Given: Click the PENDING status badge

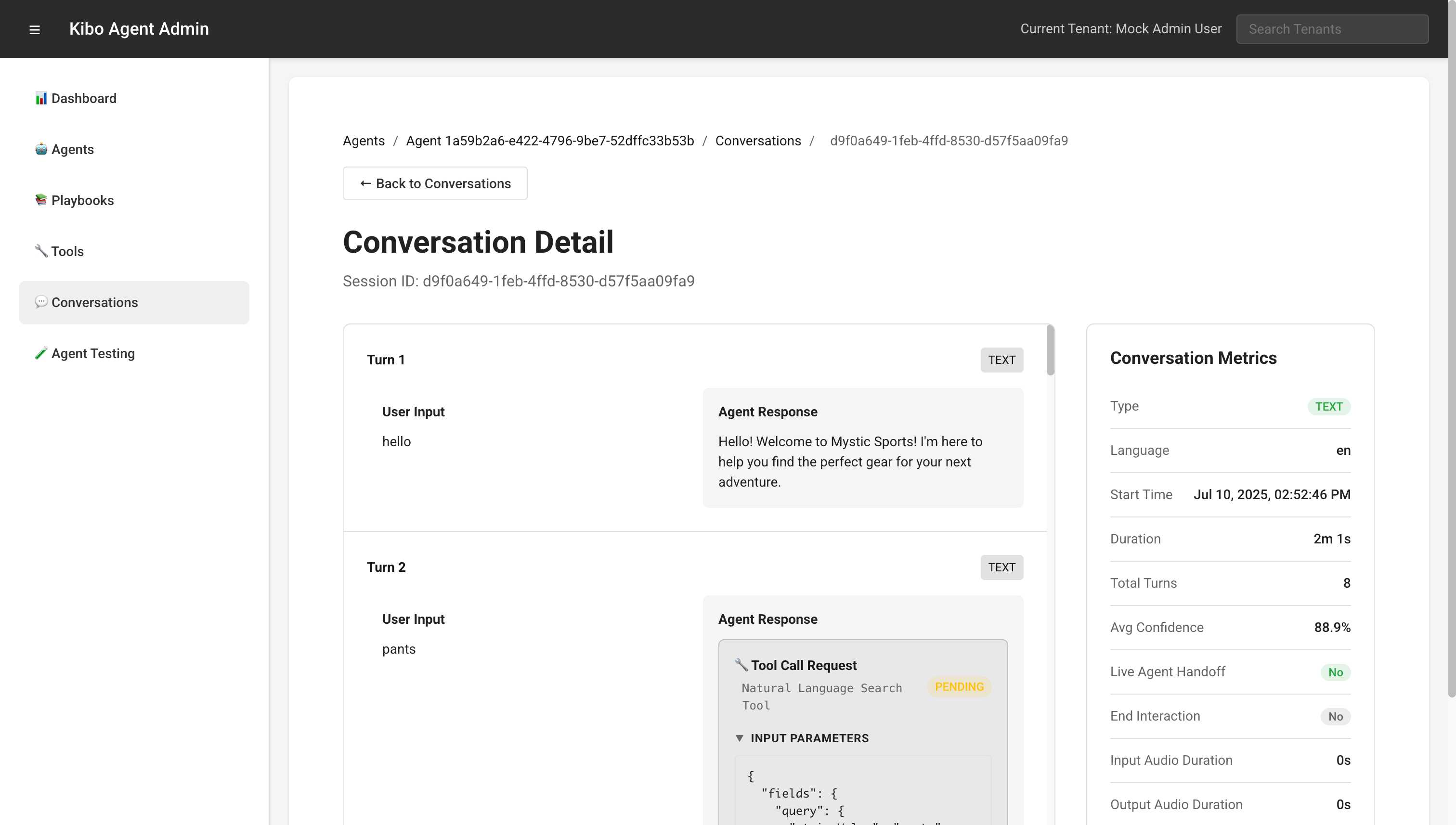Looking at the screenshot, I should coord(959,687).
